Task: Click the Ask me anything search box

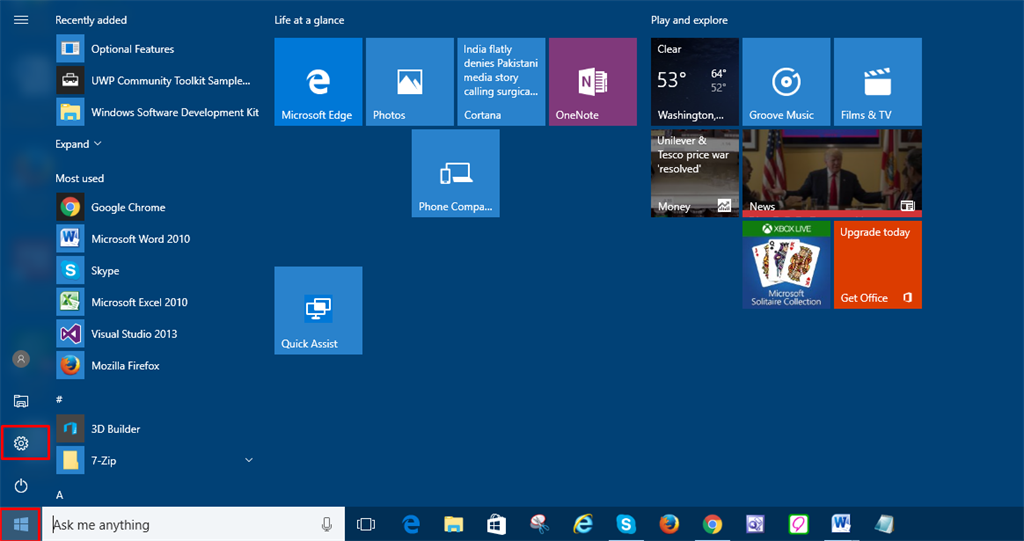Action: pyautogui.click(x=180, y=524)
